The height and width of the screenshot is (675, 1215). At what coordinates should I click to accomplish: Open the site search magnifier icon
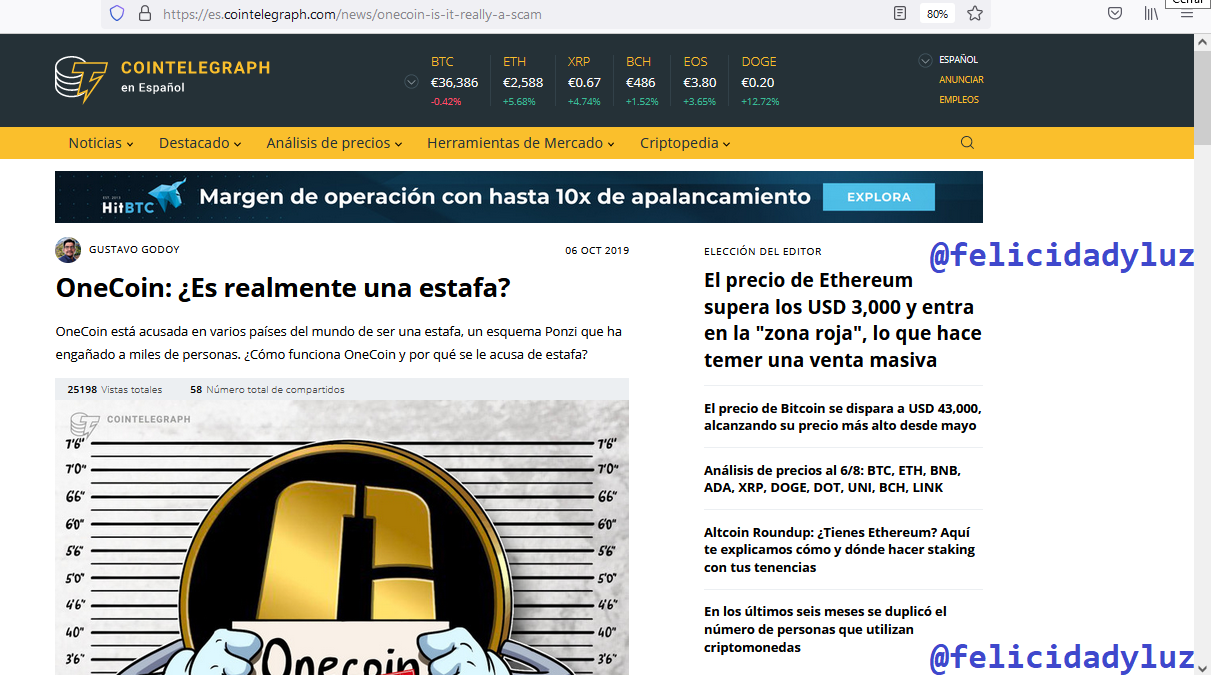point(967,143)
